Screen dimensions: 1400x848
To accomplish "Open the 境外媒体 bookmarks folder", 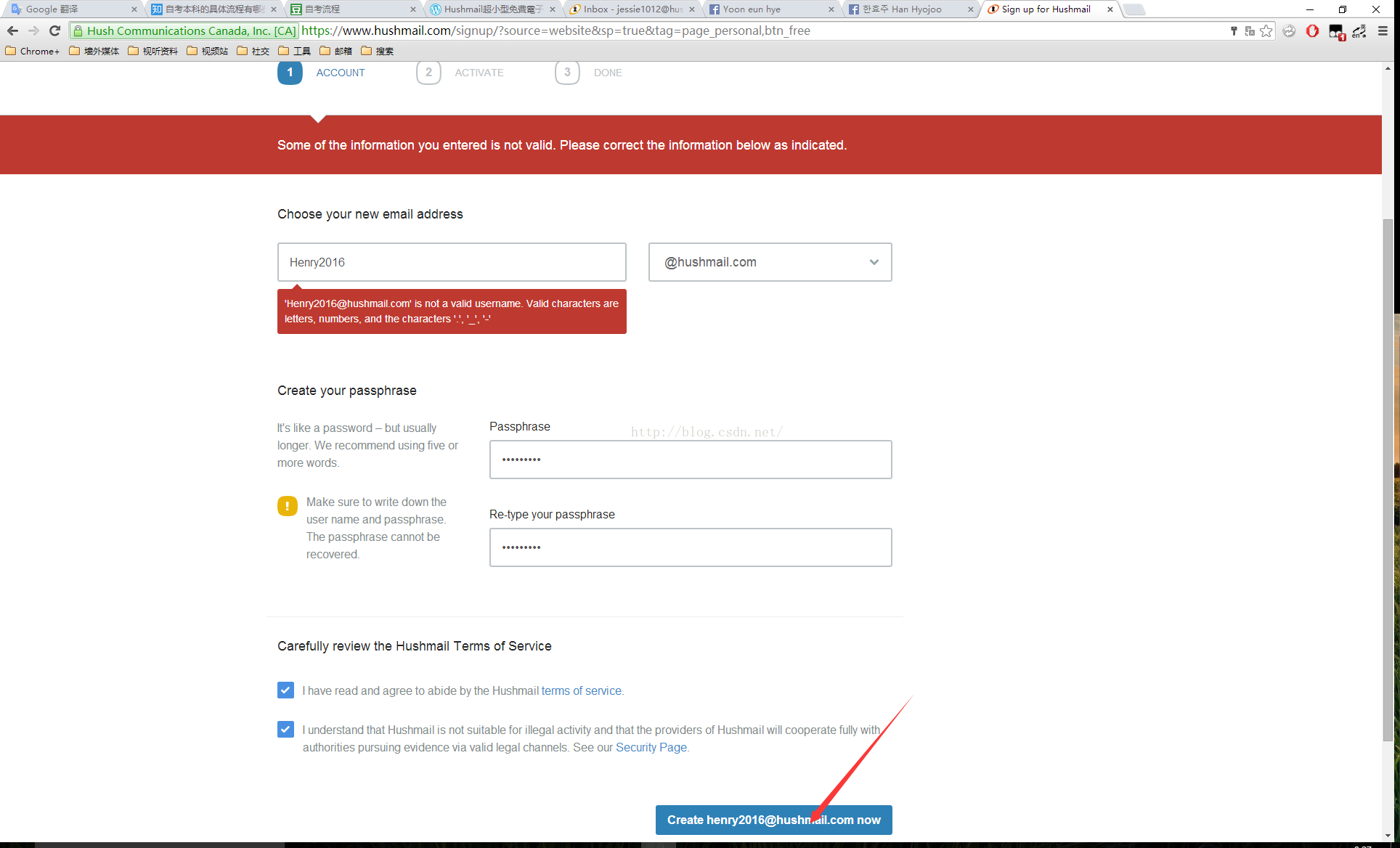I will (94, 51).
